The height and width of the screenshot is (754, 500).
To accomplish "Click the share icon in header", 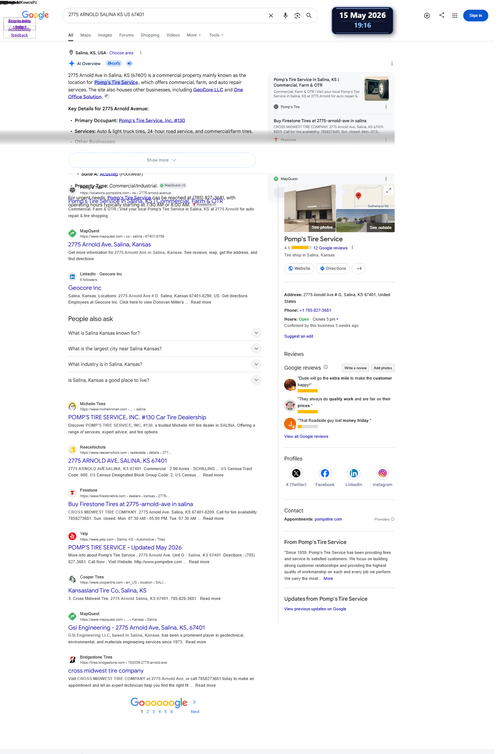I will [441, 15].
